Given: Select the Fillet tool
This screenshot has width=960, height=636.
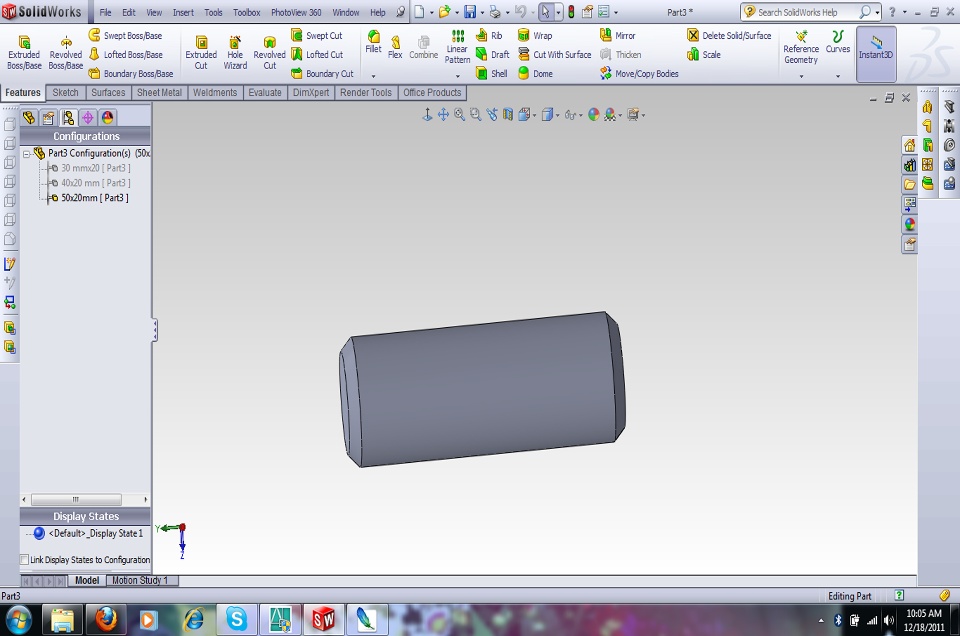Looking at the screenshot, I should point(373,42).
